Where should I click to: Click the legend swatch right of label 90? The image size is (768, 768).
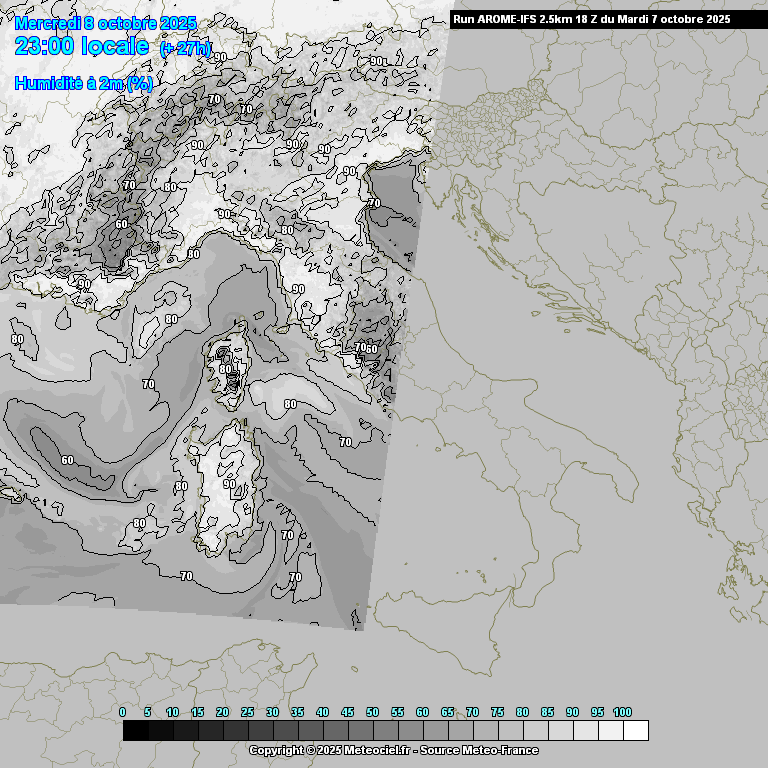click(585, 731)
